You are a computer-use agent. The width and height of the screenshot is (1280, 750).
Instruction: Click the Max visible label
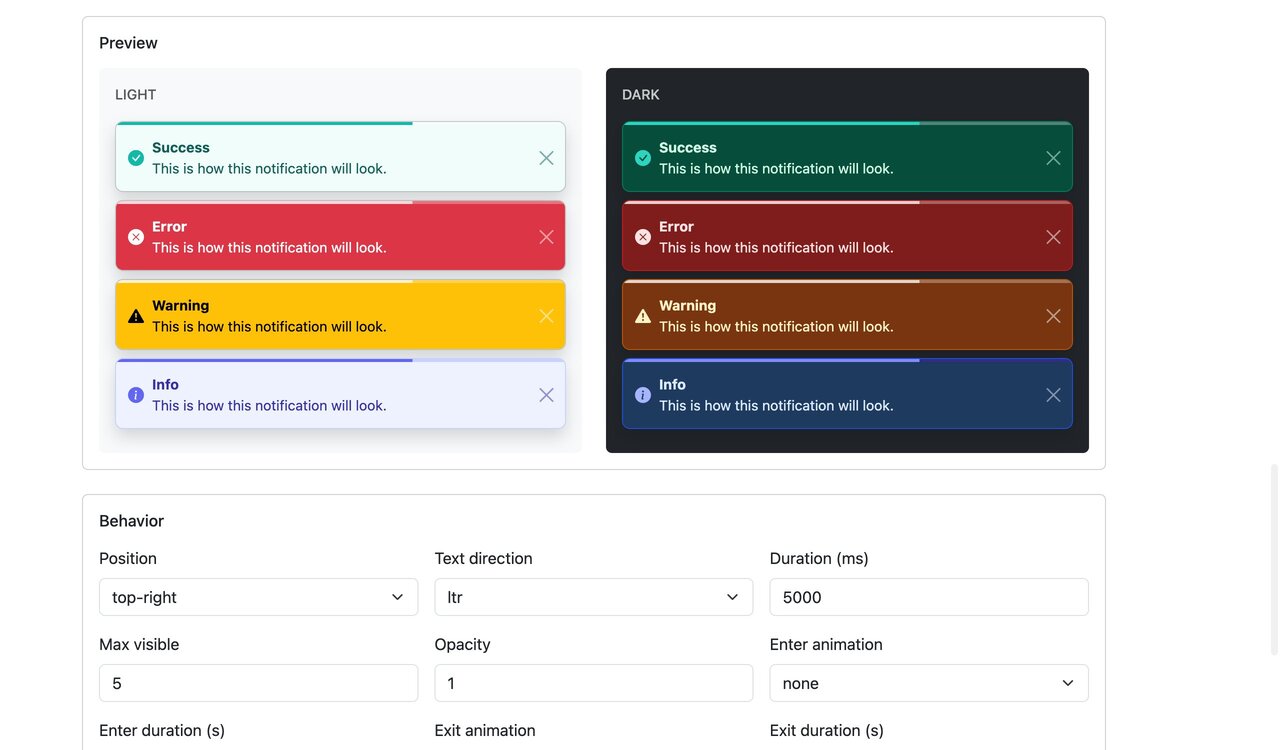pyautogui.click(x=139, y=644)
